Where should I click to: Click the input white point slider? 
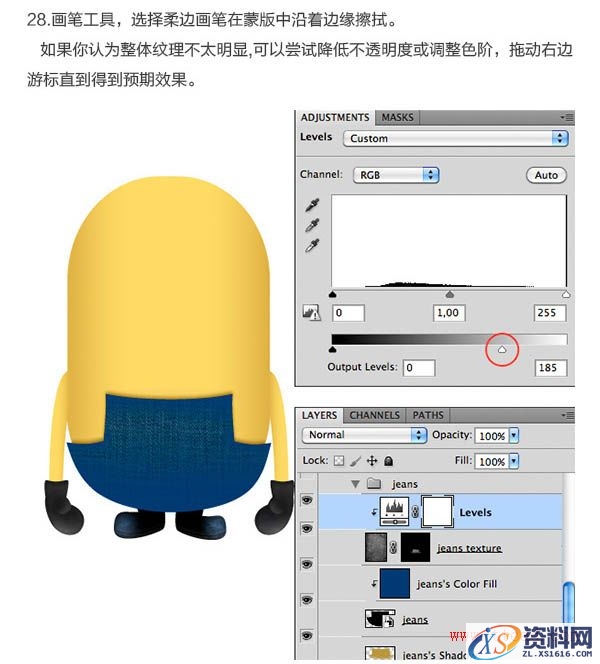tap(566, 294)
